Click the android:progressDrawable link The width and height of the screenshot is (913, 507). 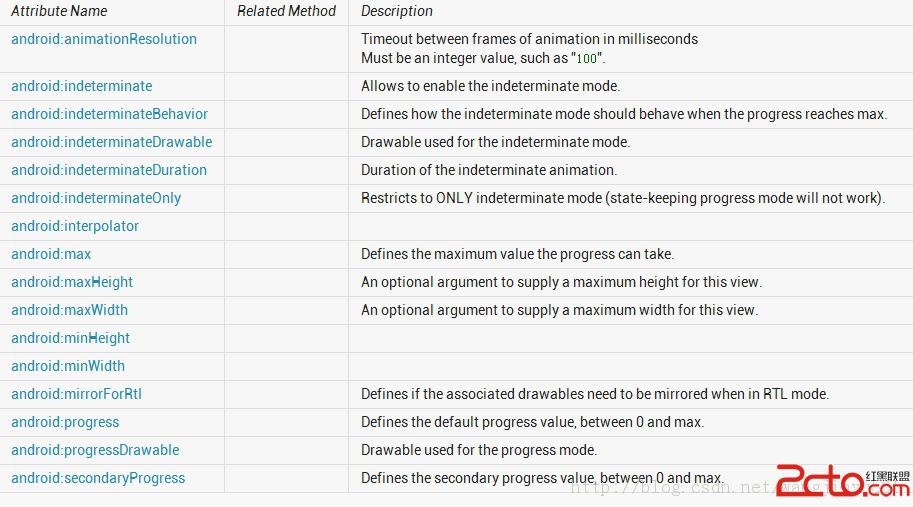pyautogui.click(x=96, y=450)
